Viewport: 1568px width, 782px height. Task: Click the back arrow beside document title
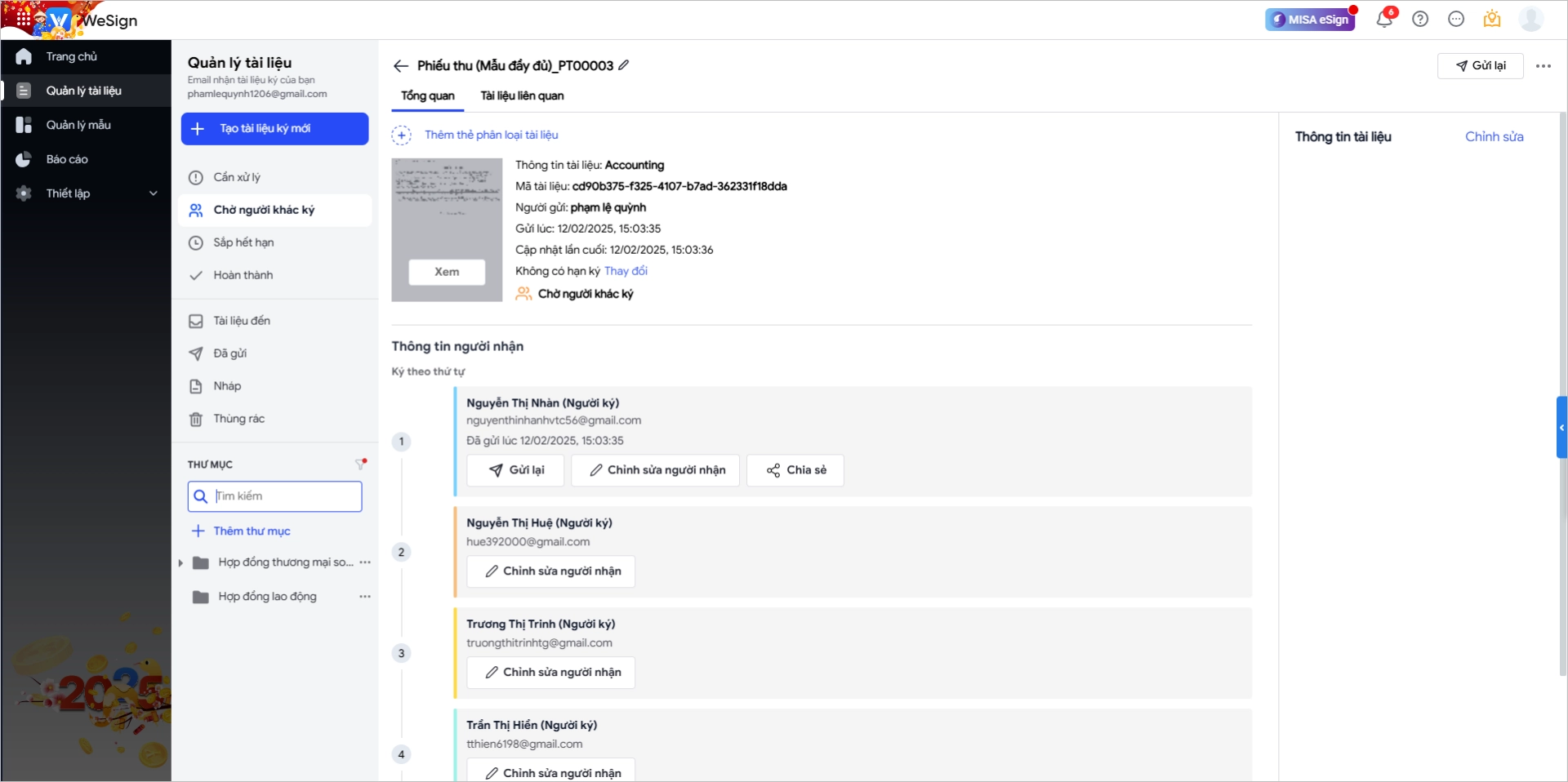point(400,66)
